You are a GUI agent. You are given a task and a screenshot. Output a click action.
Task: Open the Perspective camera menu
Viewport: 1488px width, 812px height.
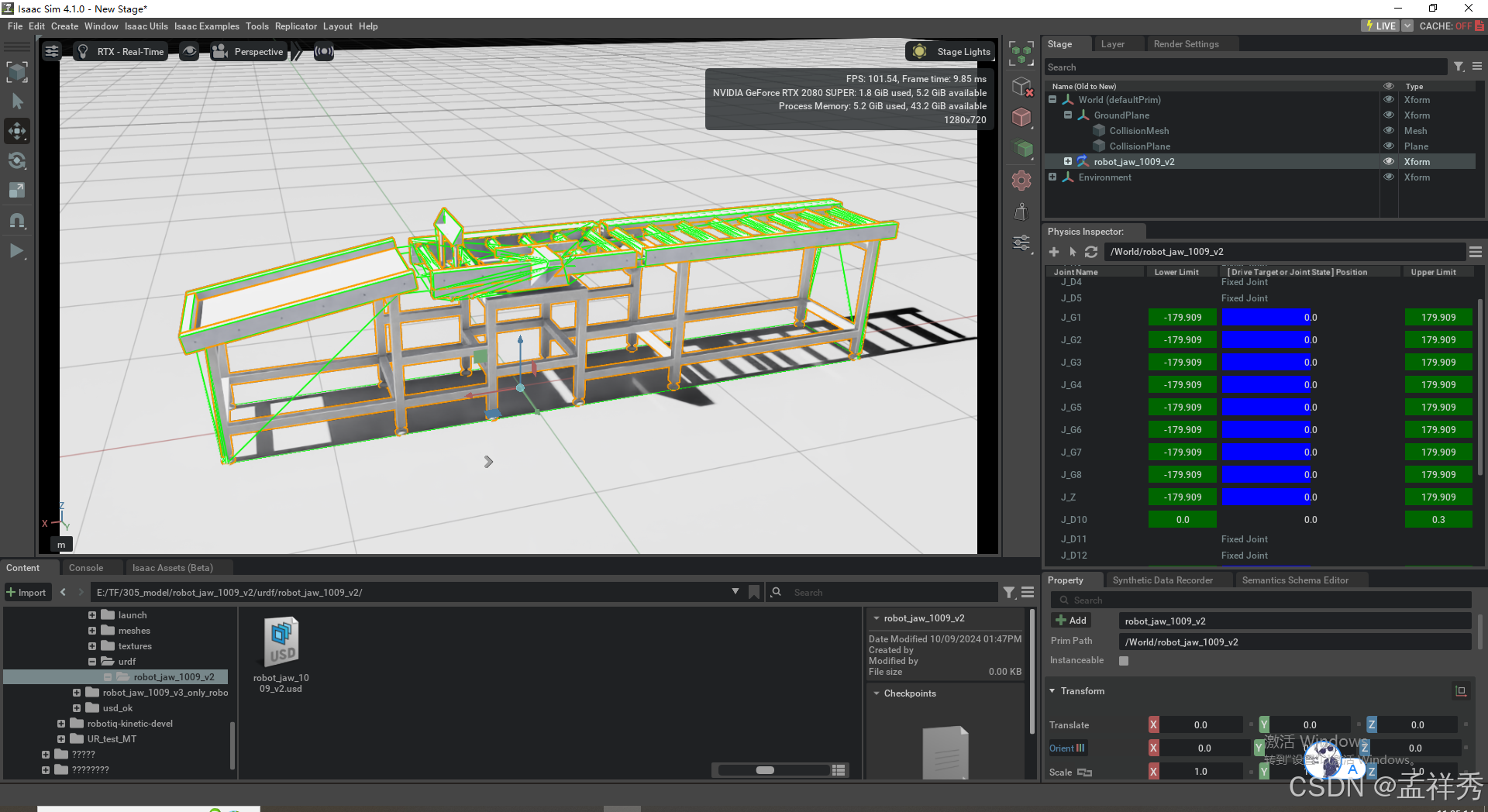tap(248, 51)
